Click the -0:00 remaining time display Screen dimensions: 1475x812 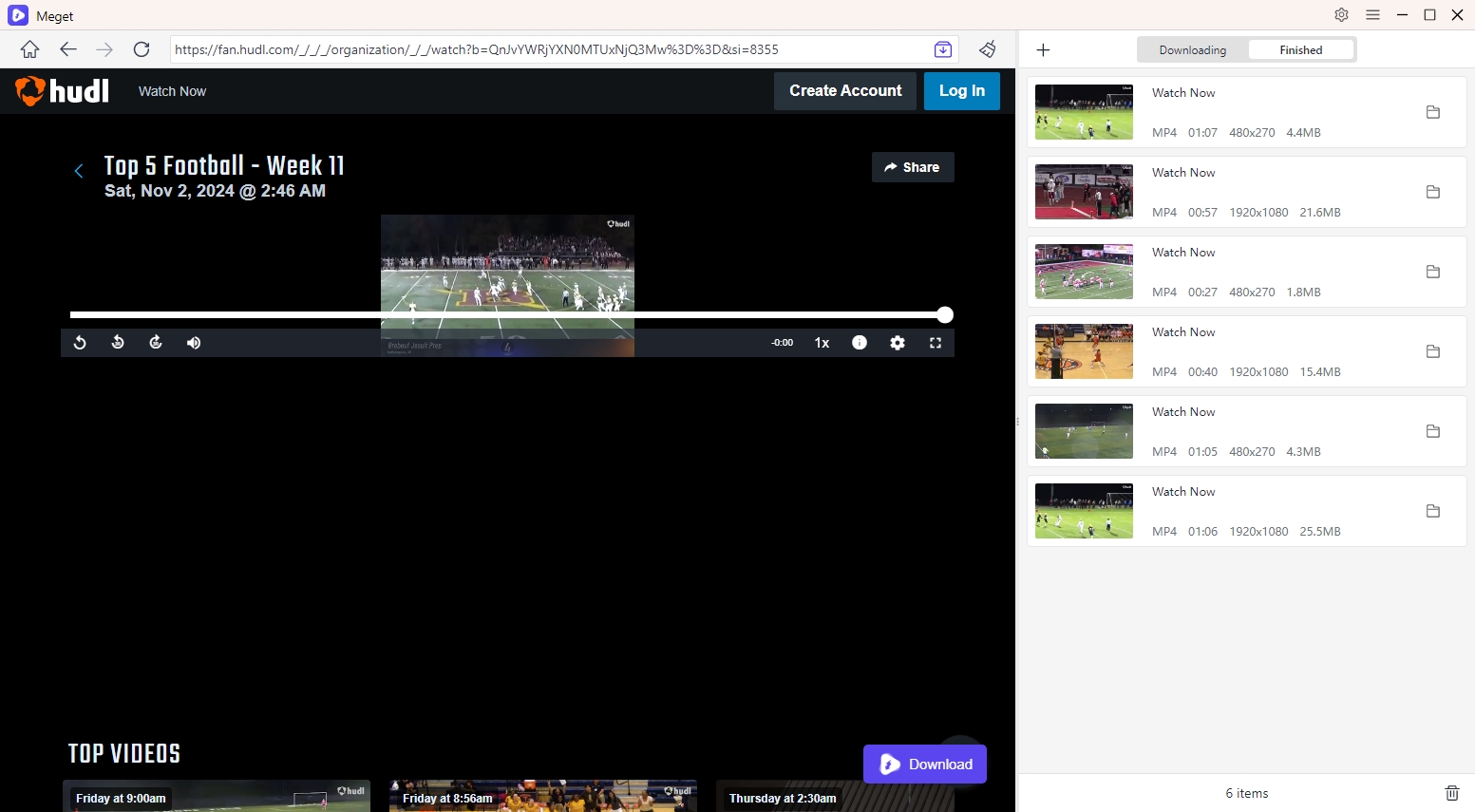click(783, 343)
